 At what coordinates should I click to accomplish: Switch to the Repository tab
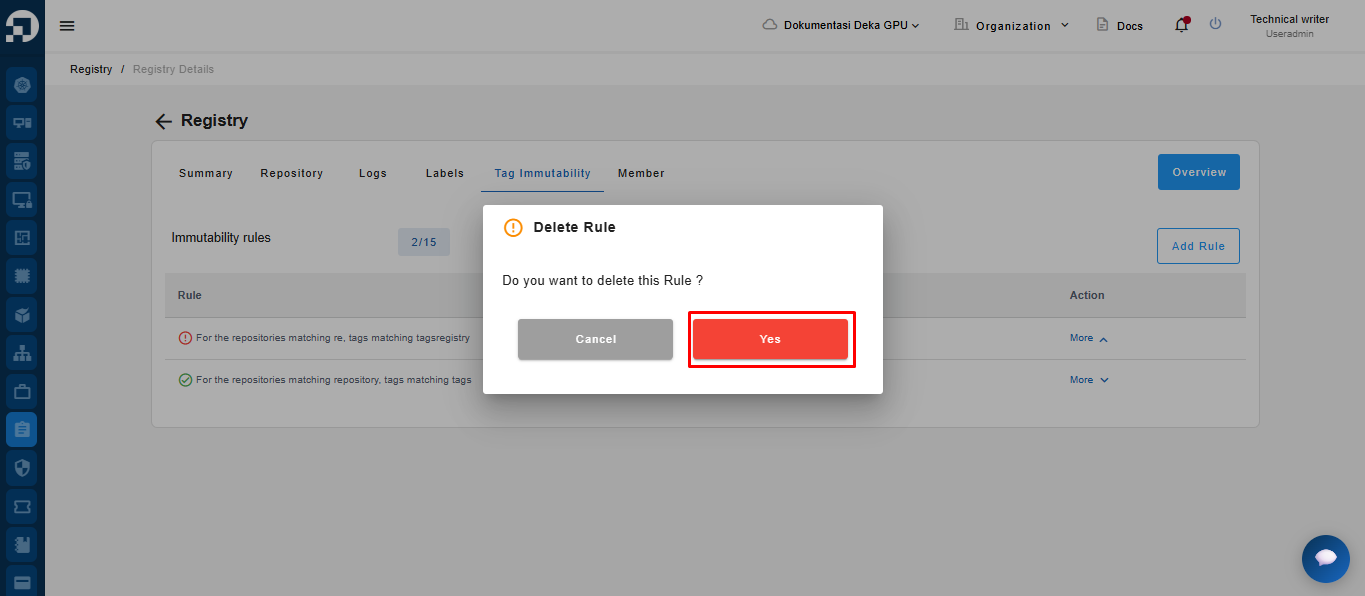coord(291,173)
